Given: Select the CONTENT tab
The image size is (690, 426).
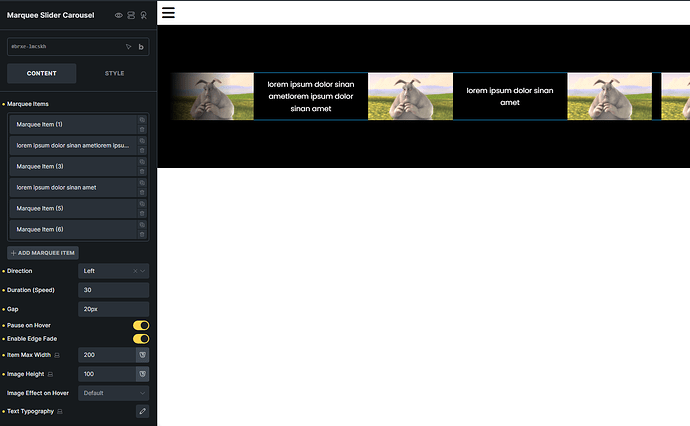Looking at the screenshot, I should coord(41,73).
